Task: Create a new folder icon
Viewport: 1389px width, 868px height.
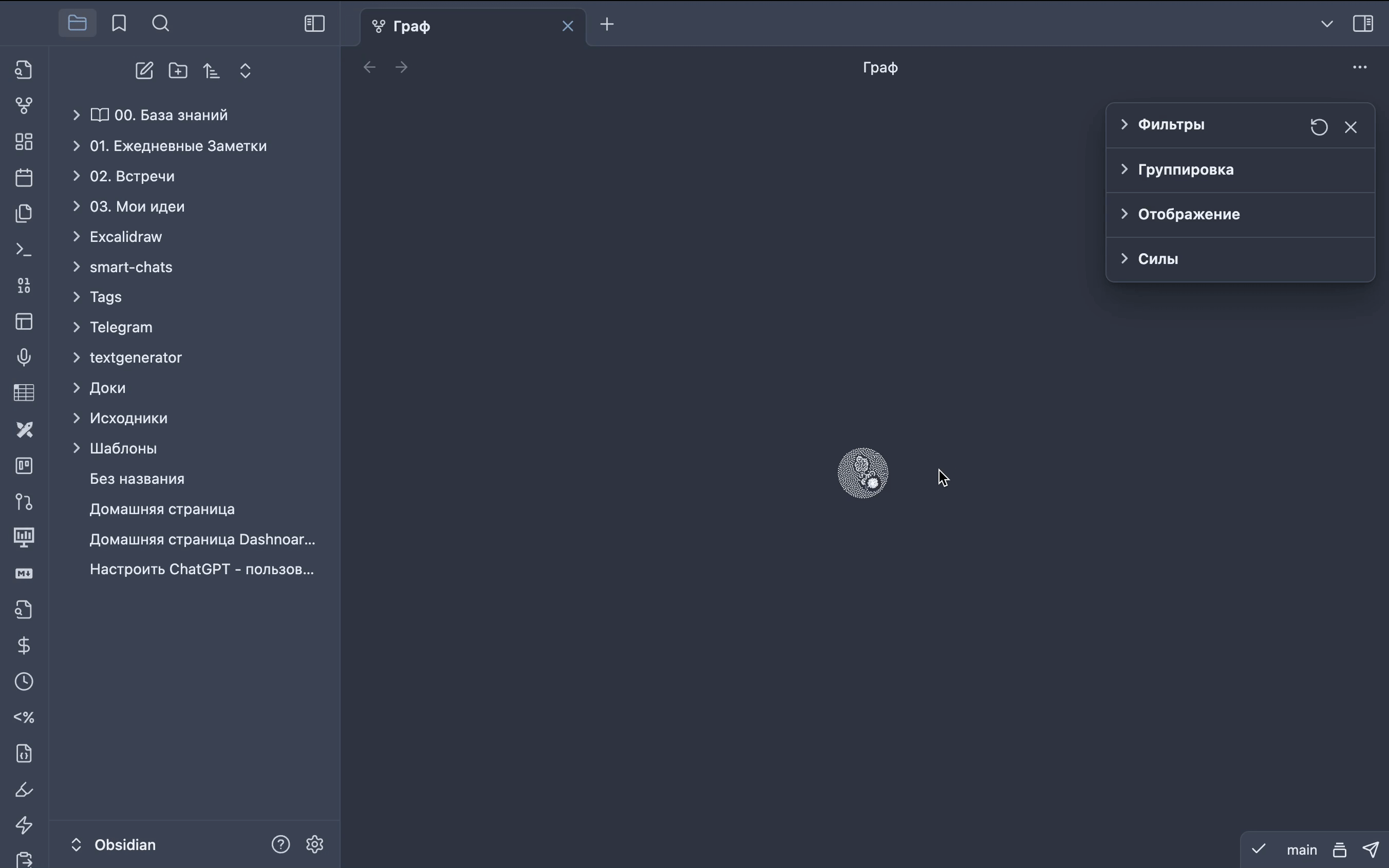Action: 178,71
